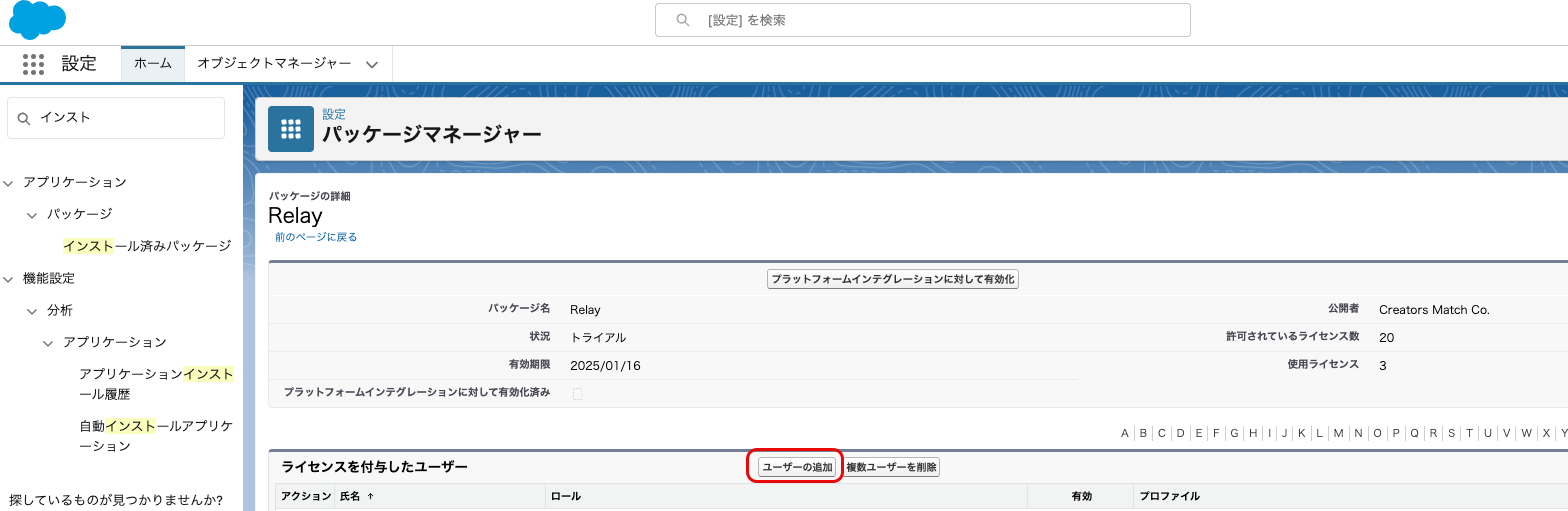Click the 複数ユーザーを削除 button
This screenshot has height=511, width=1568.
pyautogui.click(x=892, y=467)
